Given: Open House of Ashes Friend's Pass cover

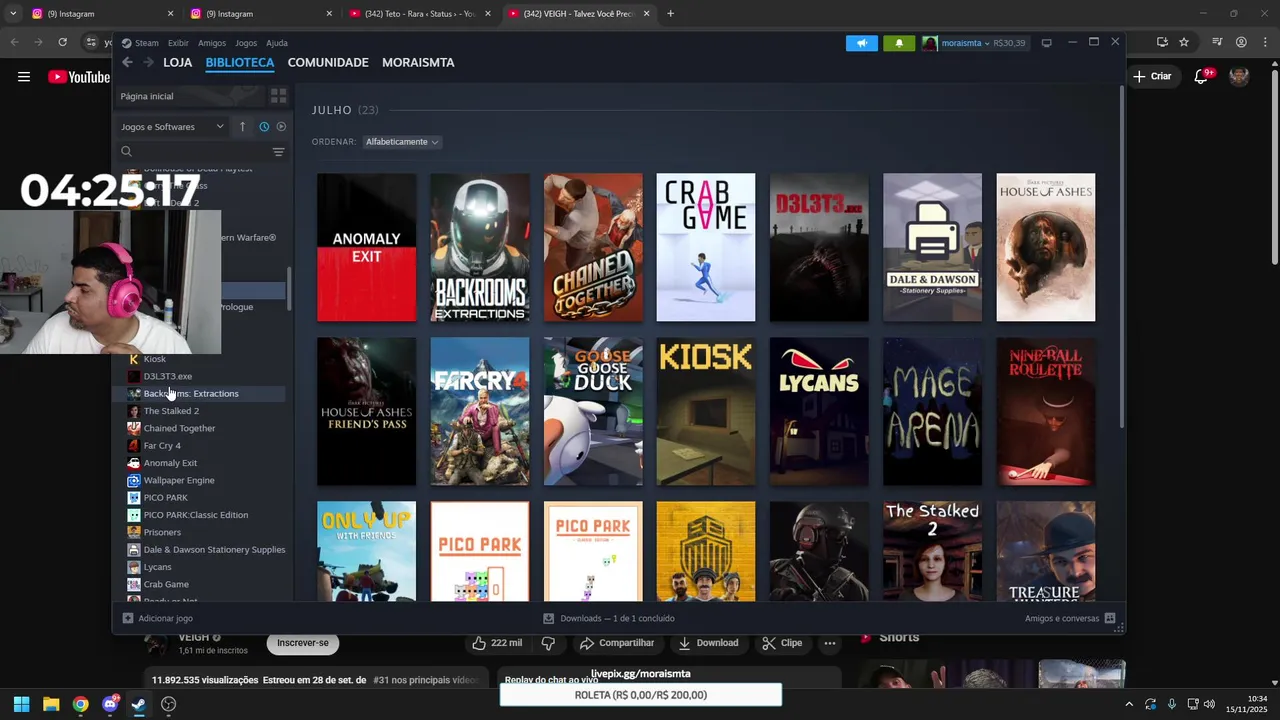Looking at the screenshot, I should 367,411.
